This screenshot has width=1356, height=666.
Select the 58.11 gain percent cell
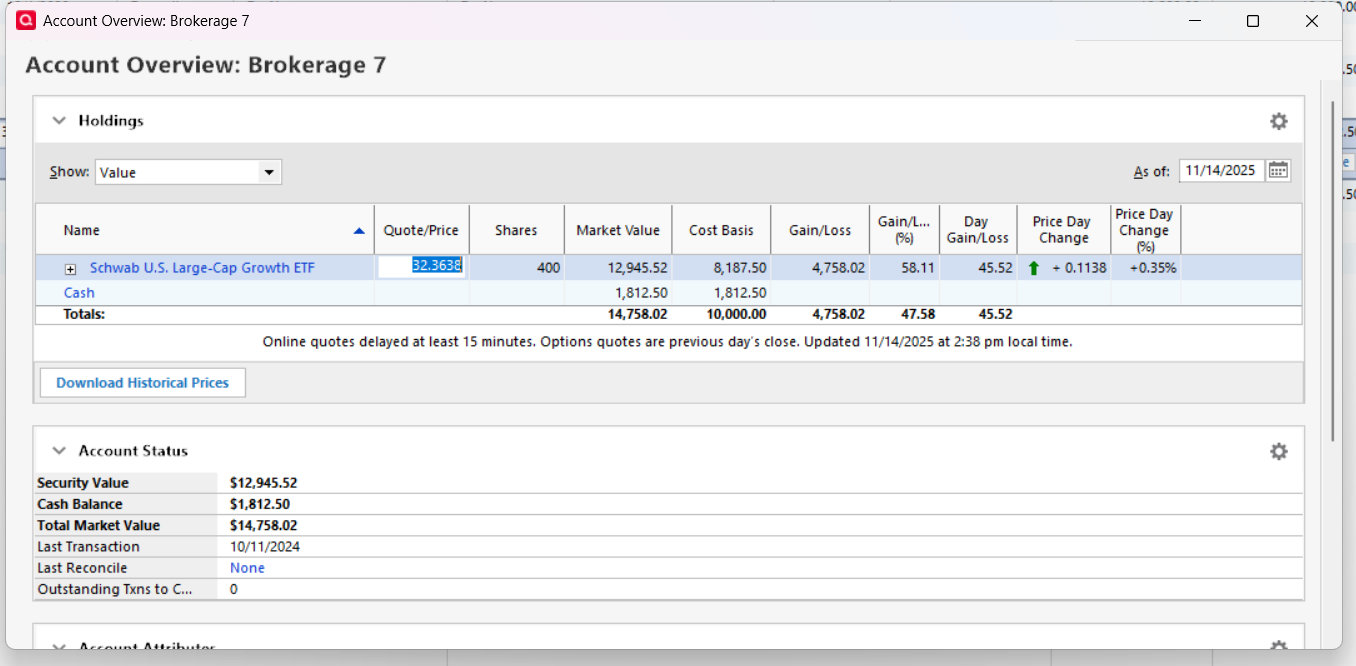click(x=905, y=268)
